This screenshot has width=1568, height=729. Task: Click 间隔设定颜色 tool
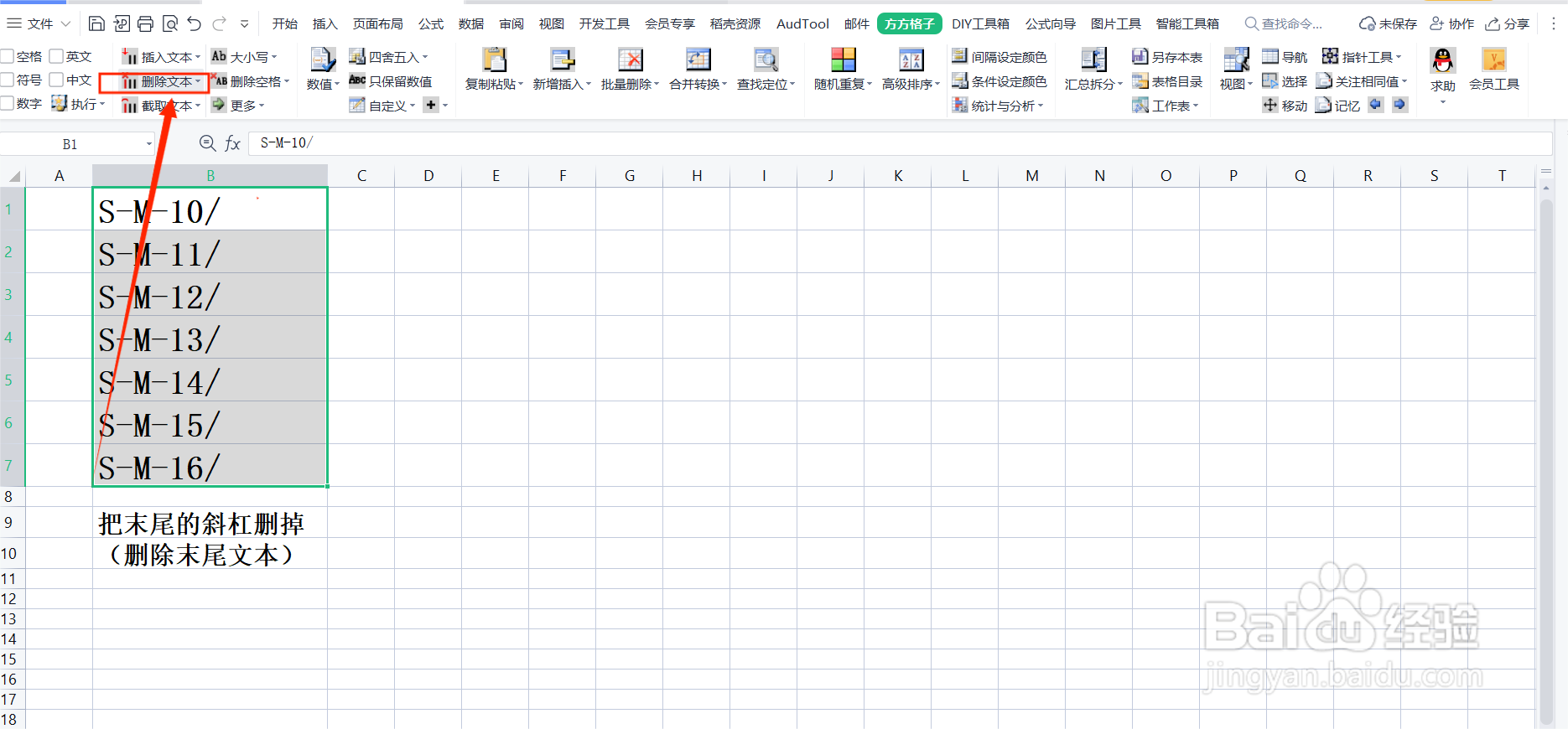coord(999,56)
